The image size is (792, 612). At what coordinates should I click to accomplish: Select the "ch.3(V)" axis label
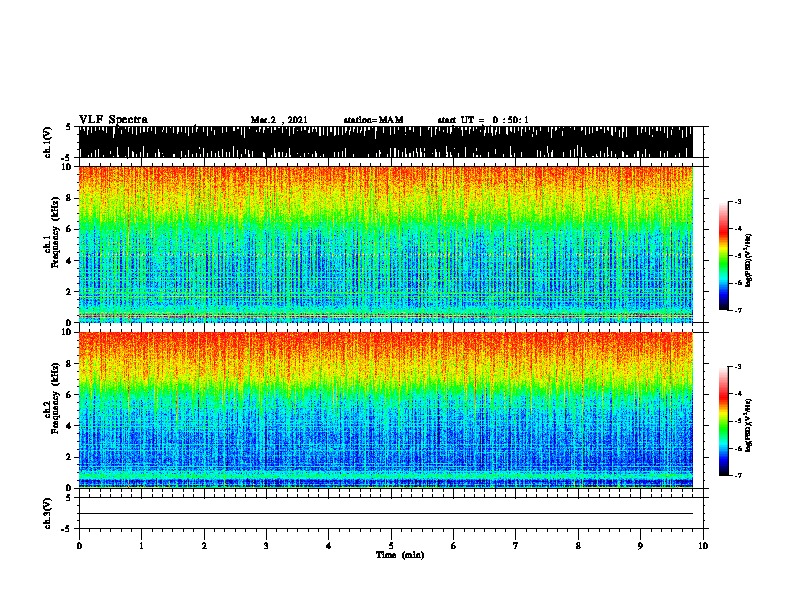[48, 513]
